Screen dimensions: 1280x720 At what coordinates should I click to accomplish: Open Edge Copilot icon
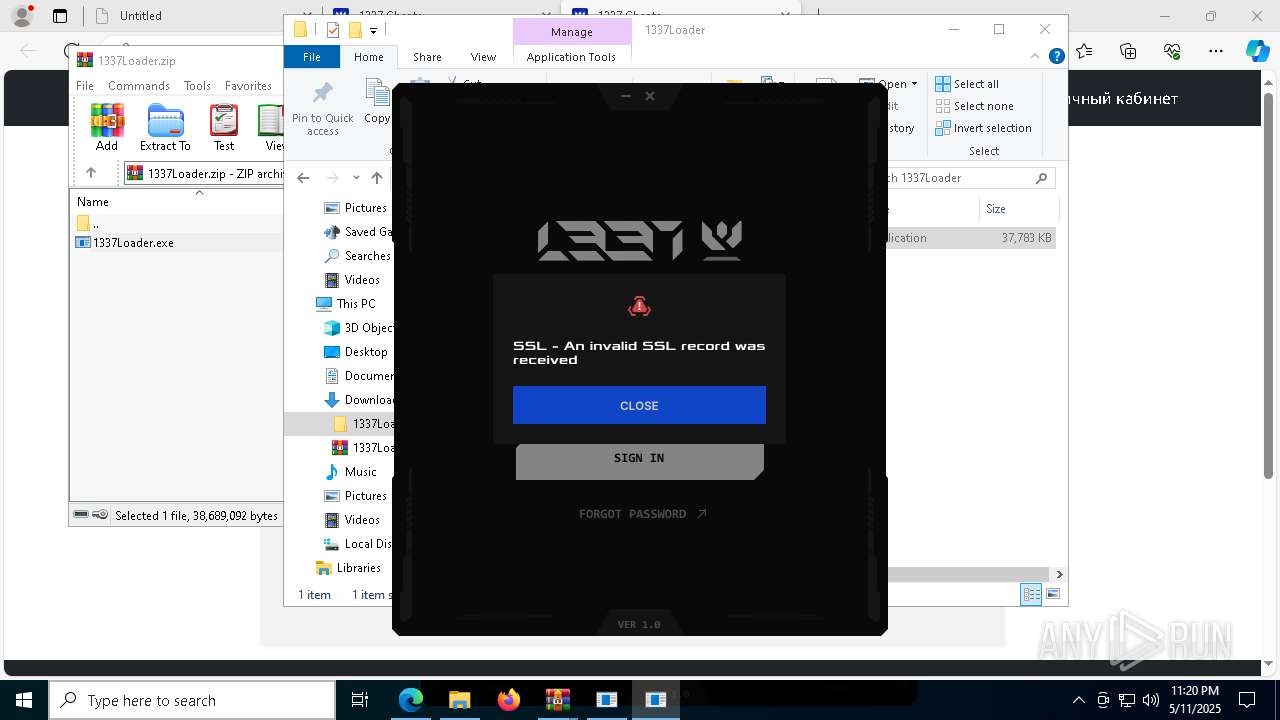pyautogui.click(x=1258, y=51)
